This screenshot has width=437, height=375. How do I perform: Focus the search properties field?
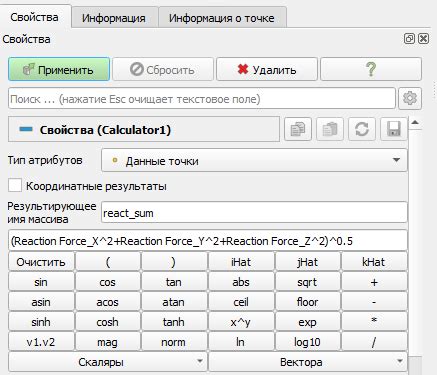click(x=202, y=98)
